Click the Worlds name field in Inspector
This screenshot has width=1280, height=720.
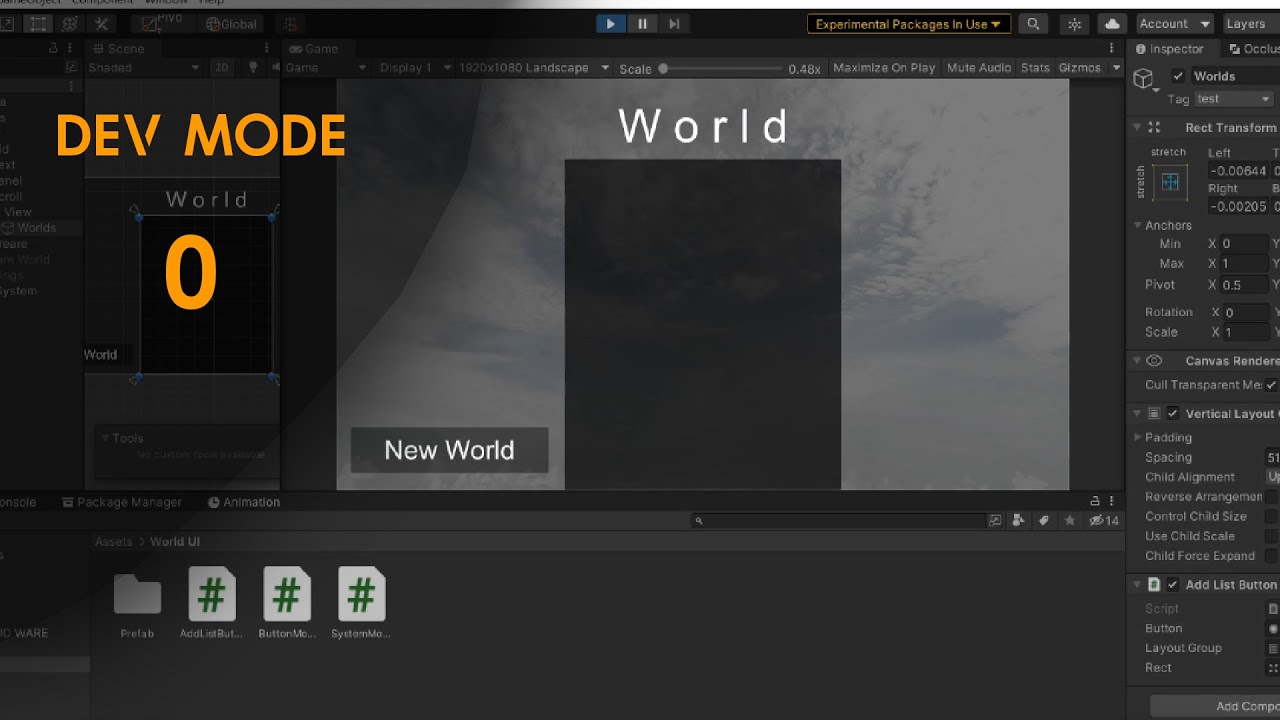[1234, 76]
